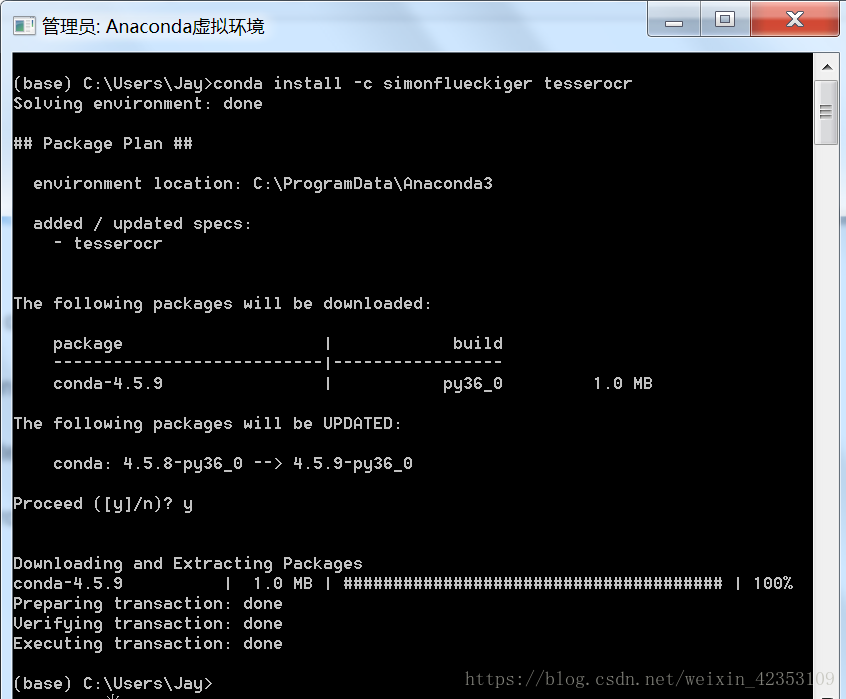The image size is (846, 699).
Task: Click the download progress bar of hashes
Action: click(x=533, y=583)
